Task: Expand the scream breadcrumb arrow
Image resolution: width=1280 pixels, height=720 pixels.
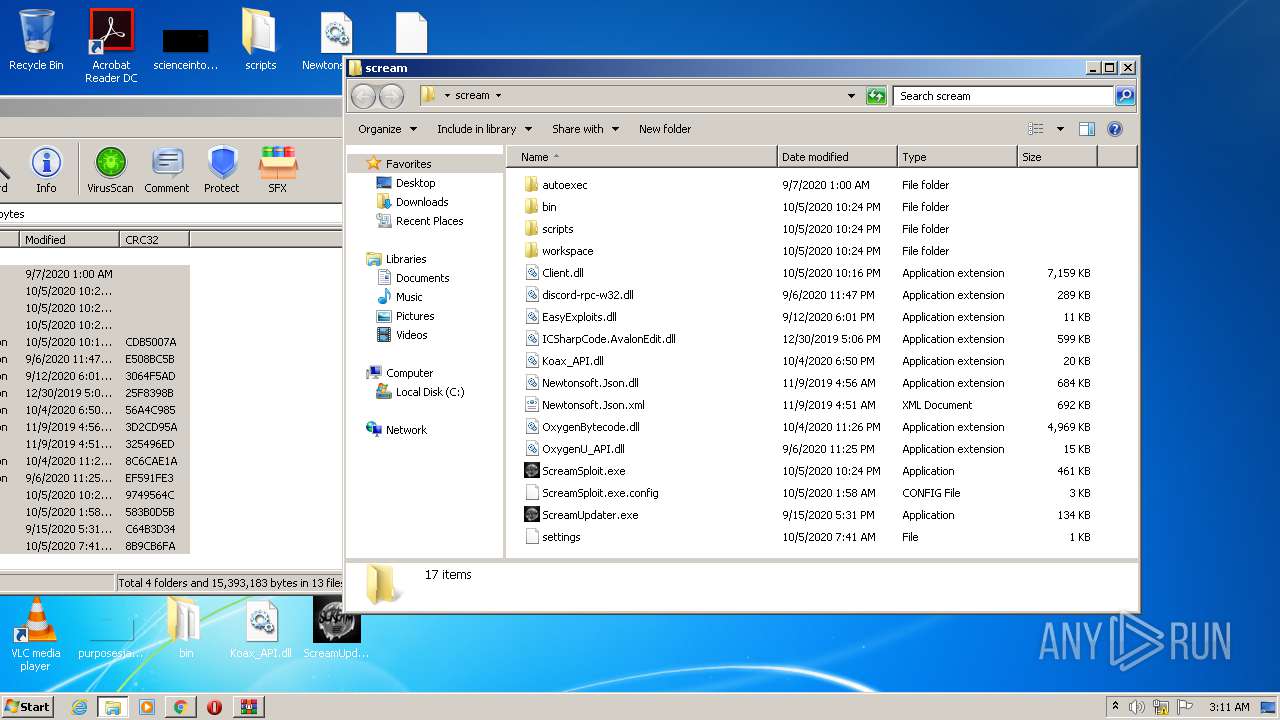Action: coord(498,96)
